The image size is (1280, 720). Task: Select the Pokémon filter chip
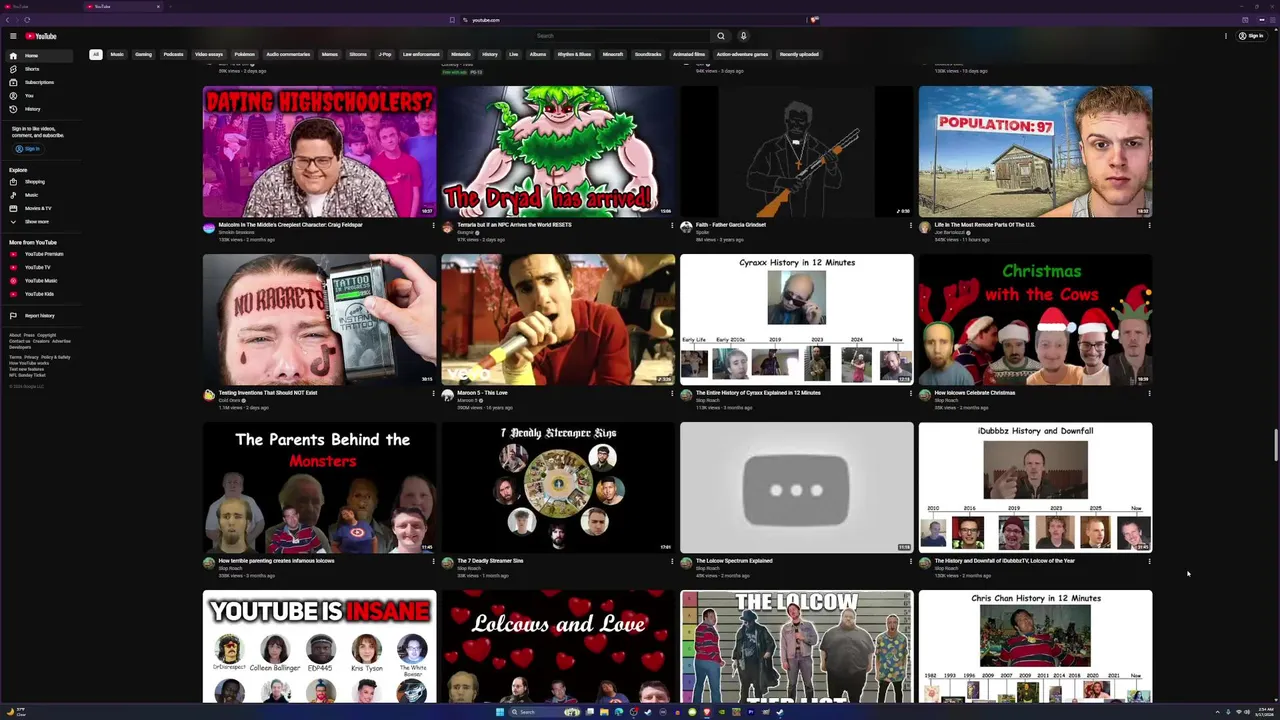[245, 54]
